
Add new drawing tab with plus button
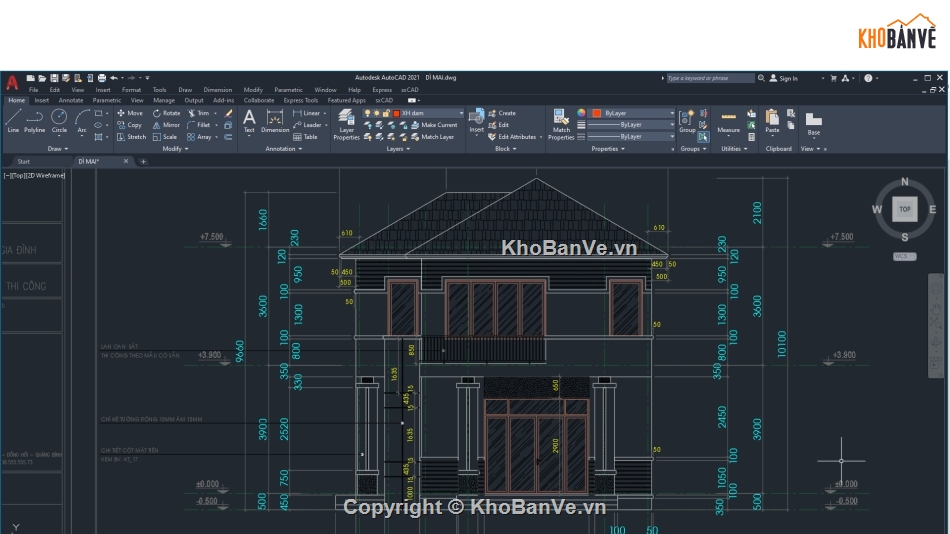[144, 162]
